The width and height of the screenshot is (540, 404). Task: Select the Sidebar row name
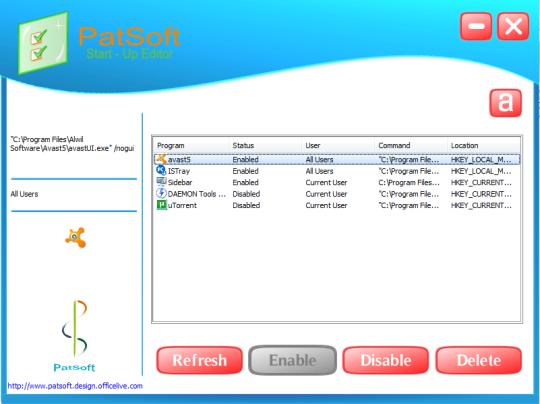(180, 182)
